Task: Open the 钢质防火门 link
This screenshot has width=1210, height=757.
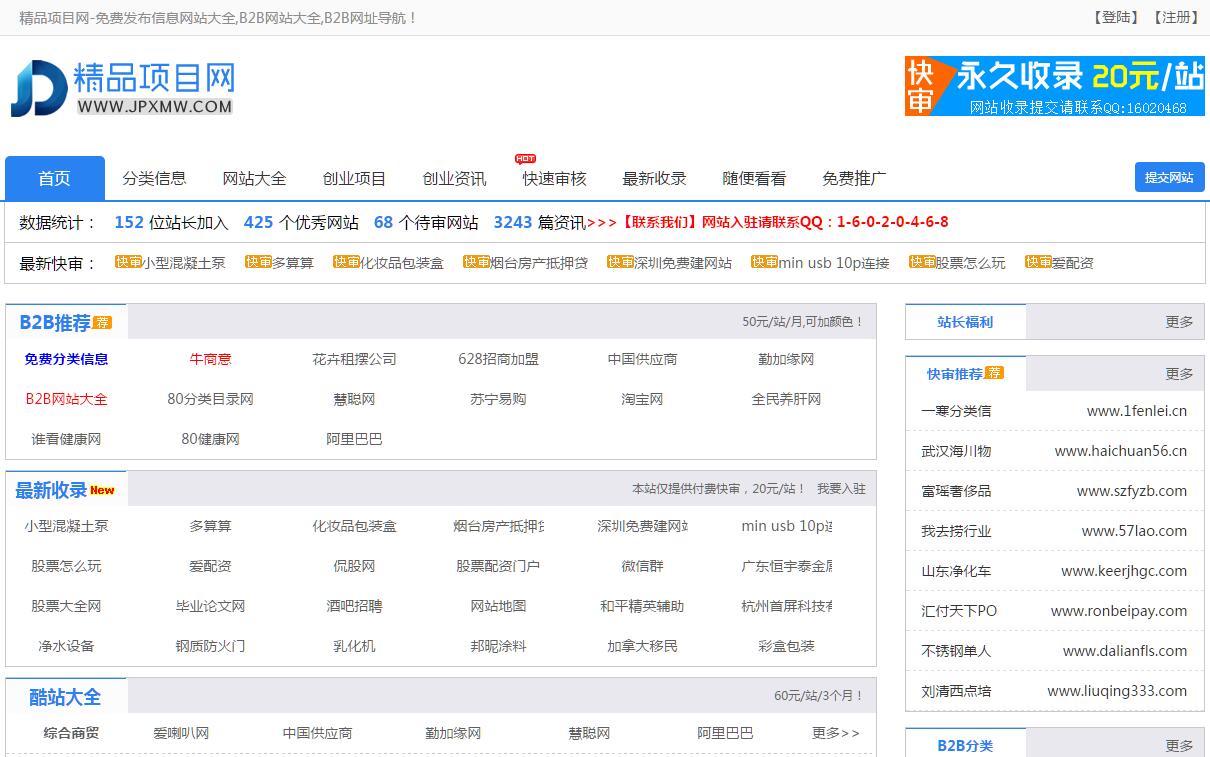Action: click(210, 646)
